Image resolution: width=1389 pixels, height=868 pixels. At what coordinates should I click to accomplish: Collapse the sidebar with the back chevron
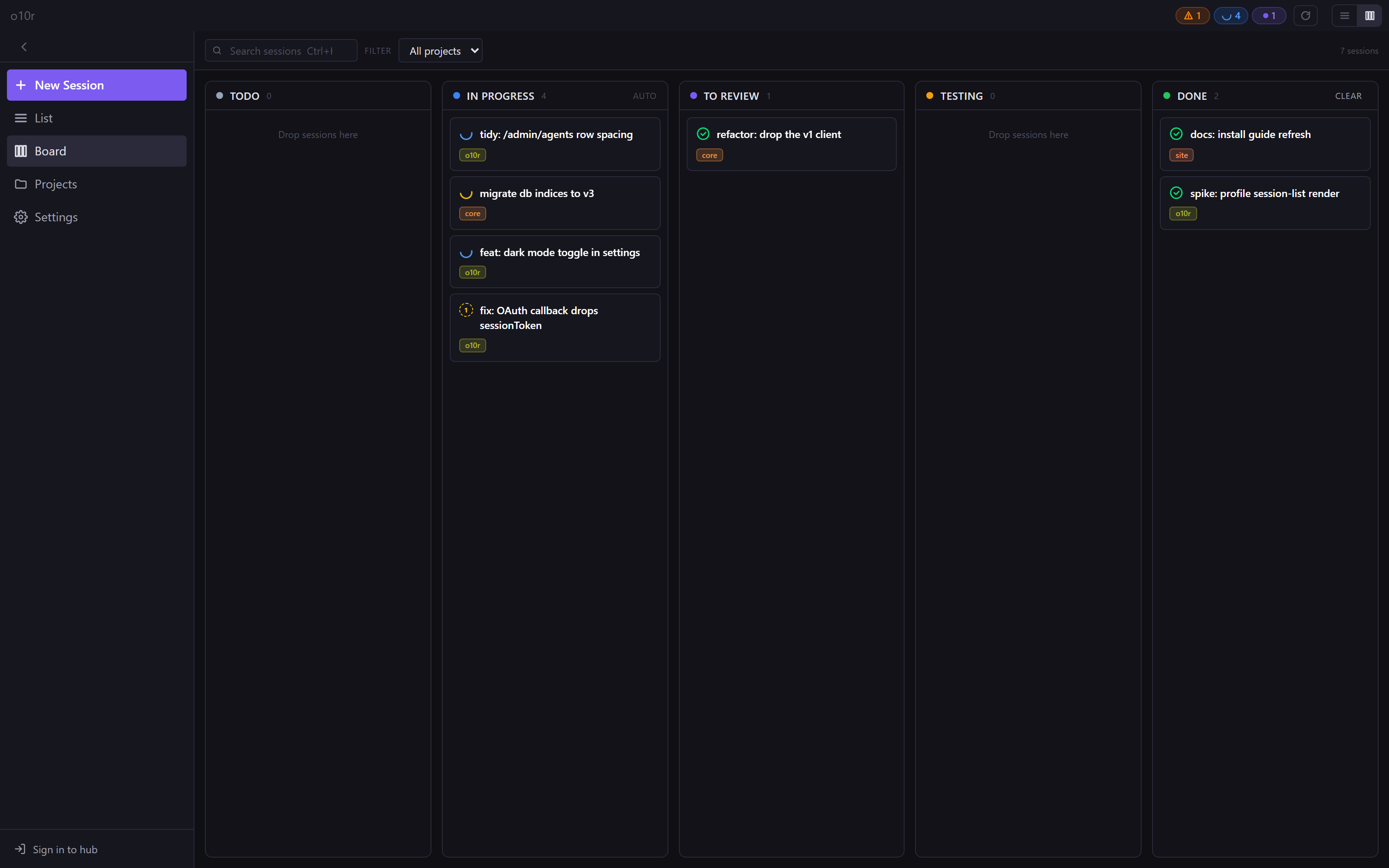coord(24,47)
